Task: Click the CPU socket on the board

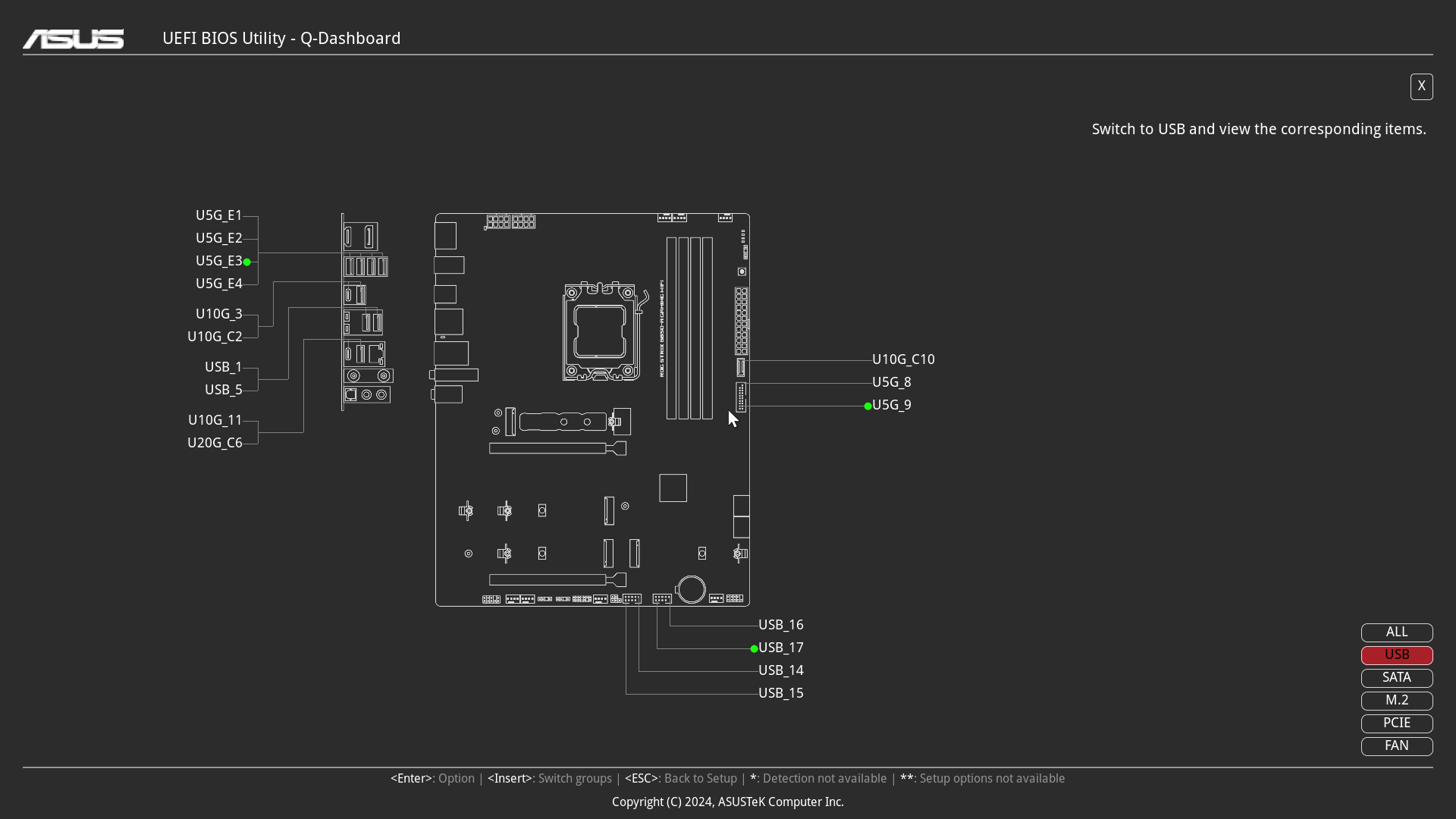Action: [601, 331]
